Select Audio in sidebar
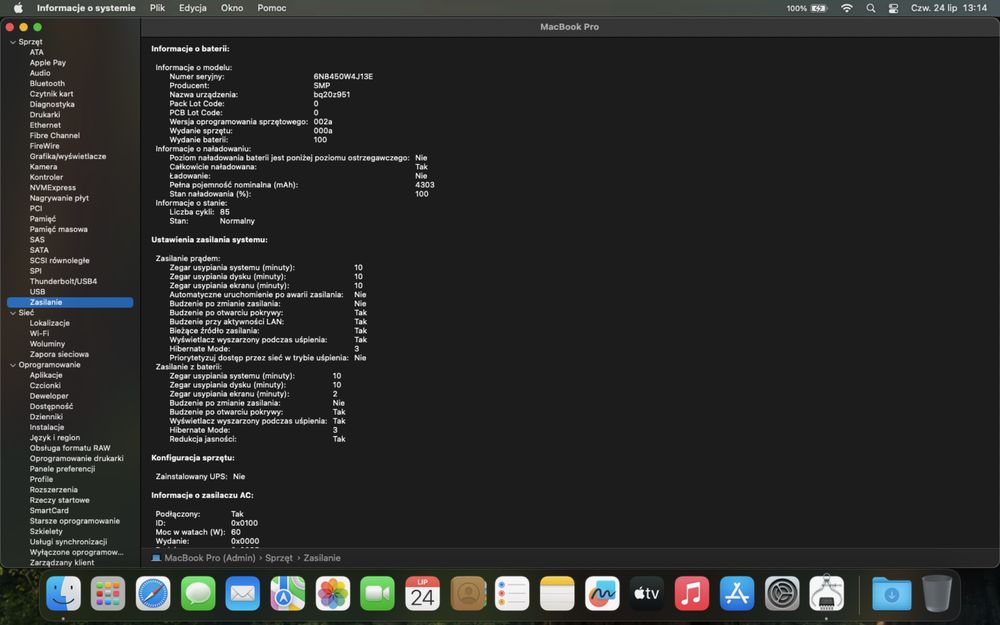Screen dimensions: 1000x625 (40, 73)
